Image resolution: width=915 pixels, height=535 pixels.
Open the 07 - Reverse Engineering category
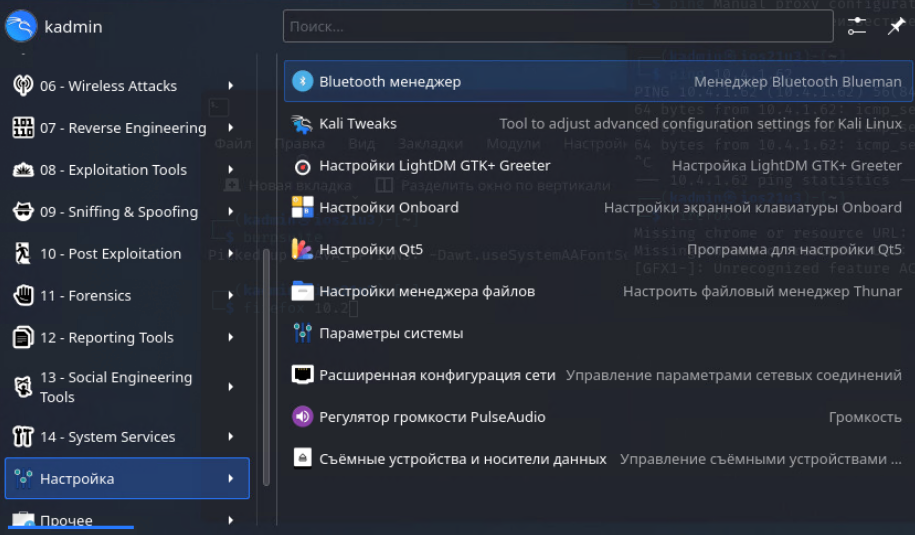click(x=122, y=128)
